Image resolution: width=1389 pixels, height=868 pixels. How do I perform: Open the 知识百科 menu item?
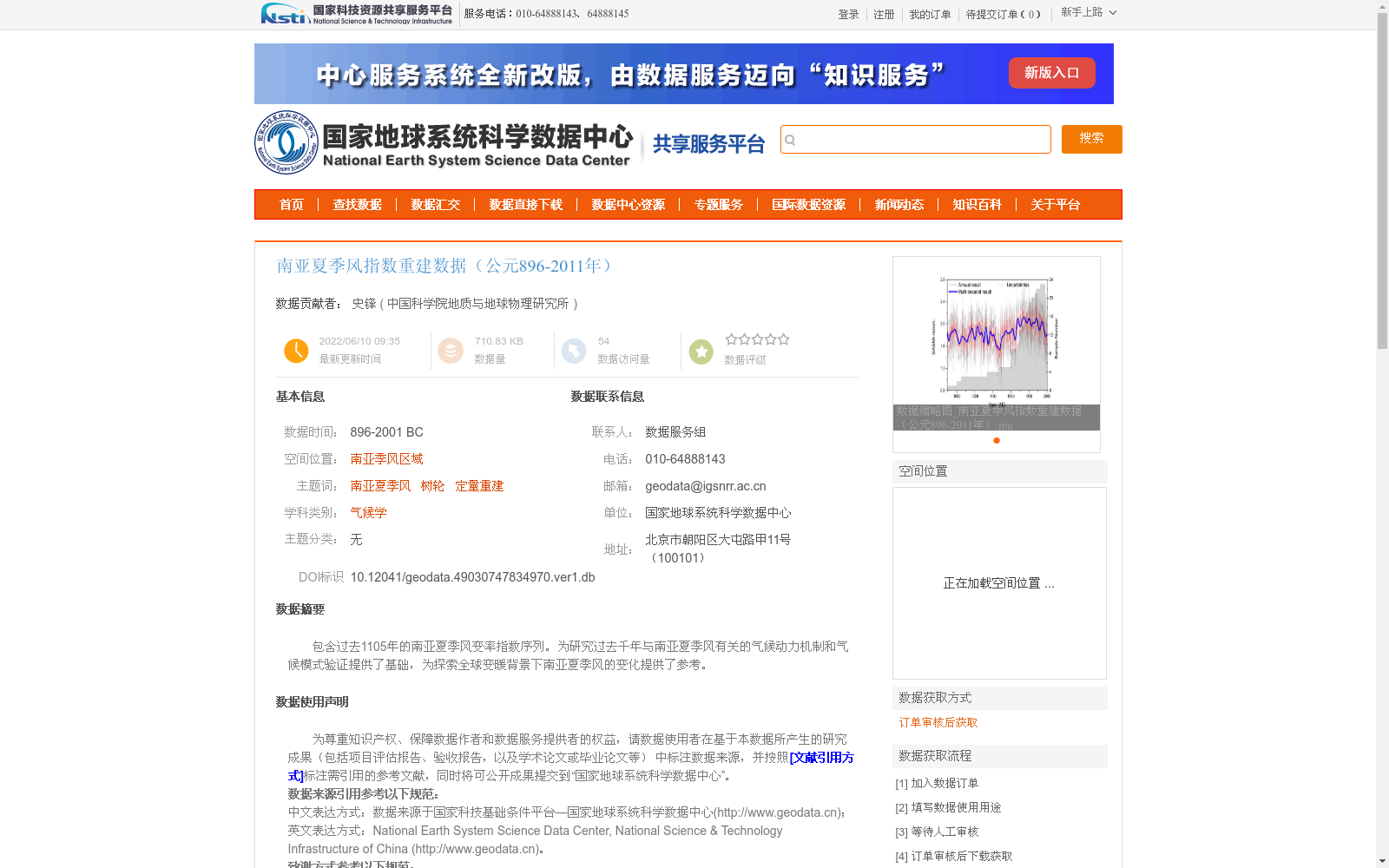coord(978,205)
